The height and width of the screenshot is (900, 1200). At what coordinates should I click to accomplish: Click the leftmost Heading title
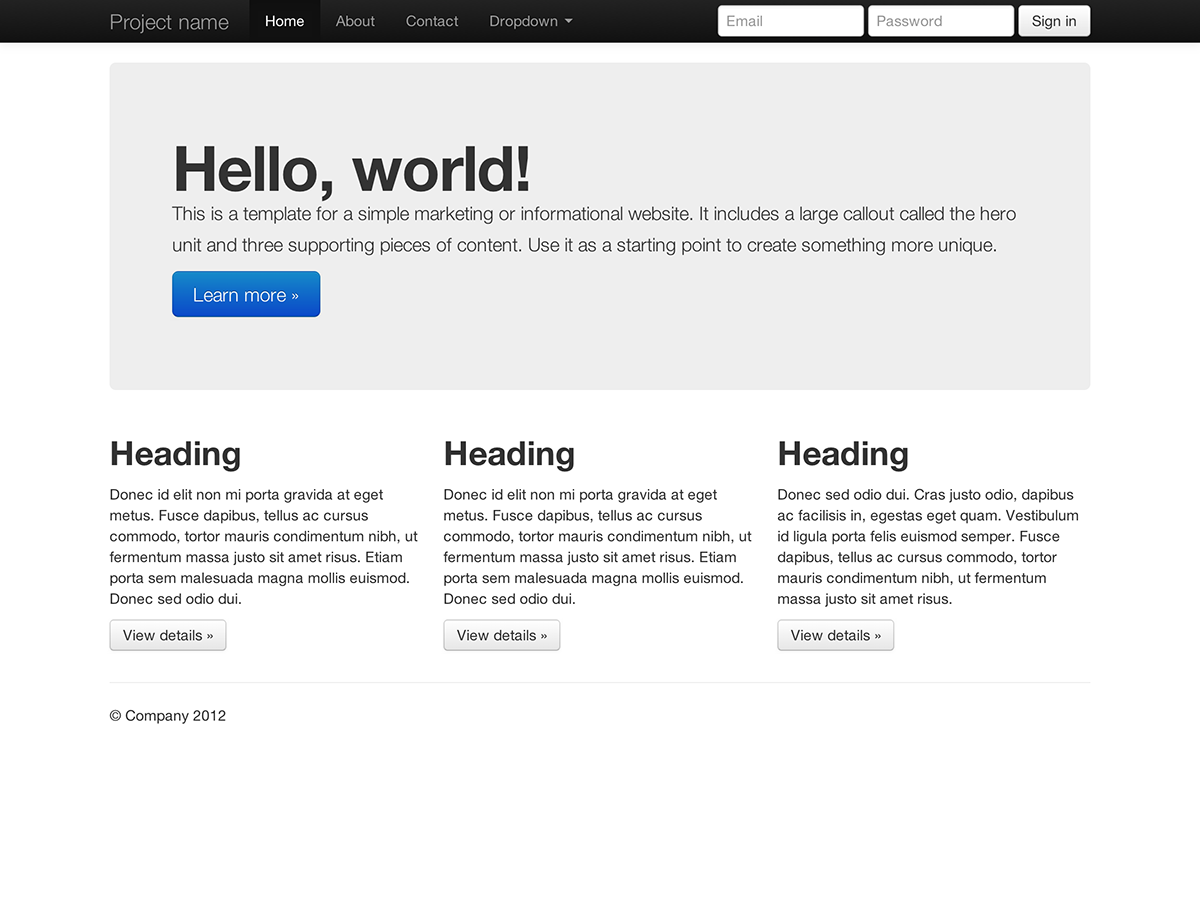175,454
